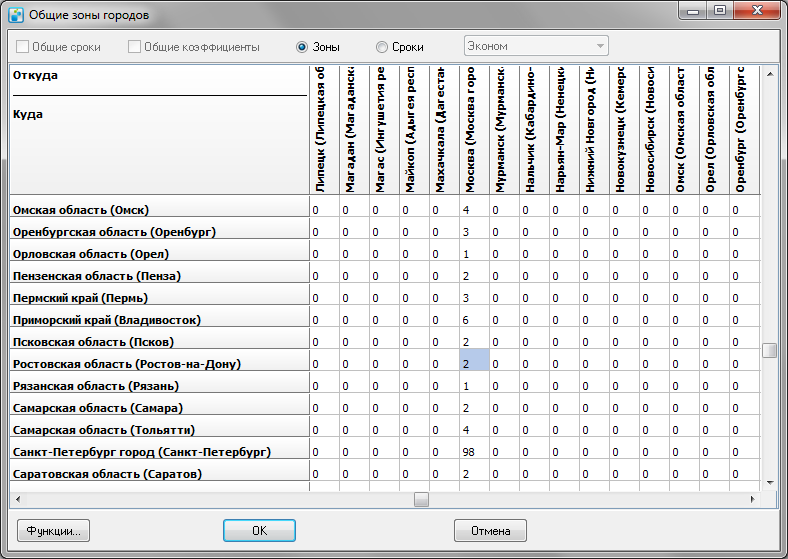Image resolution: width=788 pixels, height=559 pixels.
Task: Click the 'Омск' column header
Action: click(684, 130)
